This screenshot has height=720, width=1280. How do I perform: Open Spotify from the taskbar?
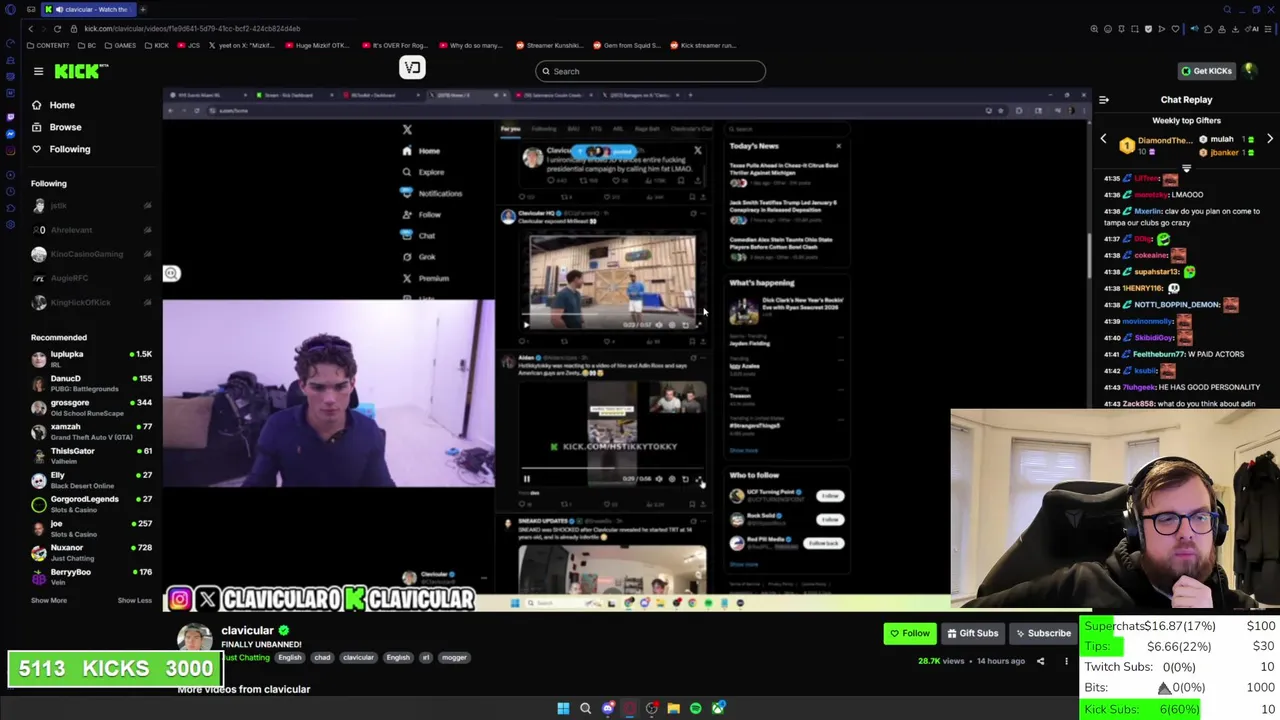(695, 709)
